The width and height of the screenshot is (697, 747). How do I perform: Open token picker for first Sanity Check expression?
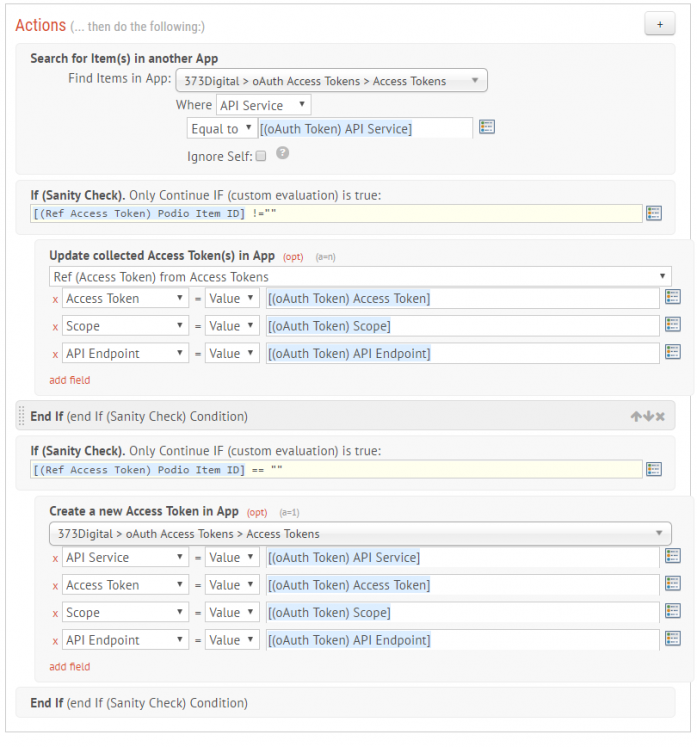click(654, 213)
